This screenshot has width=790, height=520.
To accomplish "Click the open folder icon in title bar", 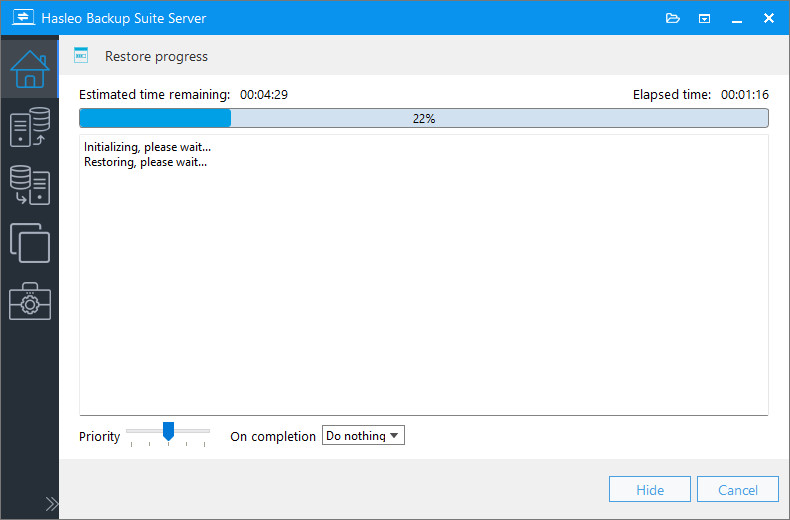I will click(x=673, y=18).
